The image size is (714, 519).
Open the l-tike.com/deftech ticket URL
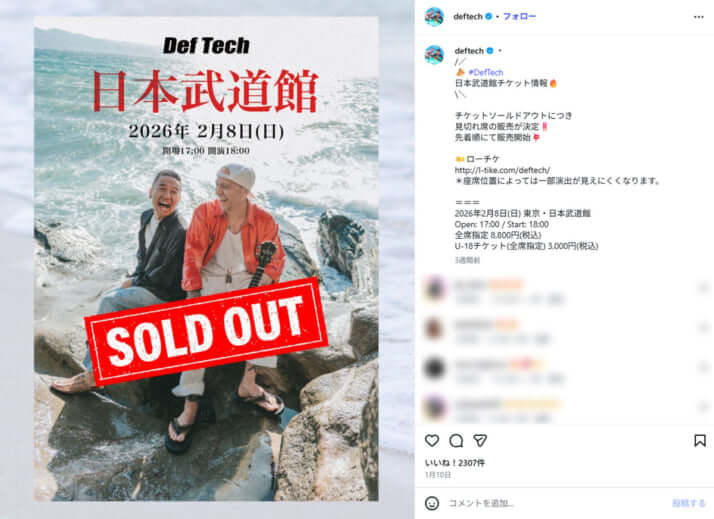coord(502,170)
